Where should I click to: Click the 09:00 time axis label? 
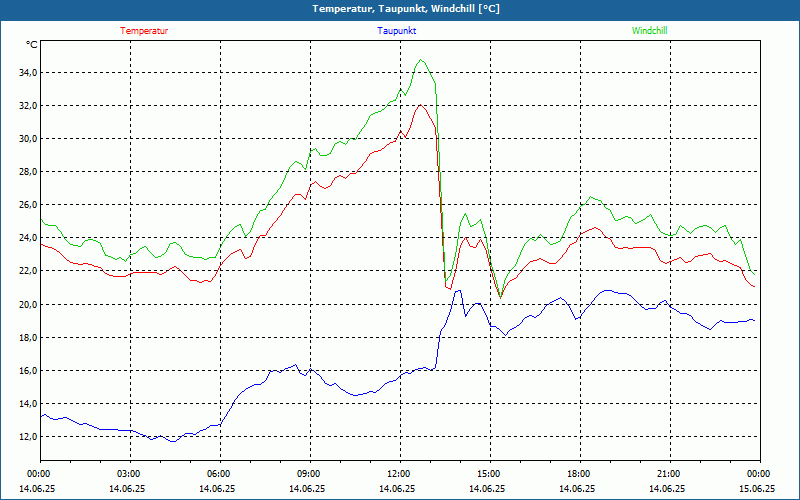pyautogui.click(x=309, y=474)
